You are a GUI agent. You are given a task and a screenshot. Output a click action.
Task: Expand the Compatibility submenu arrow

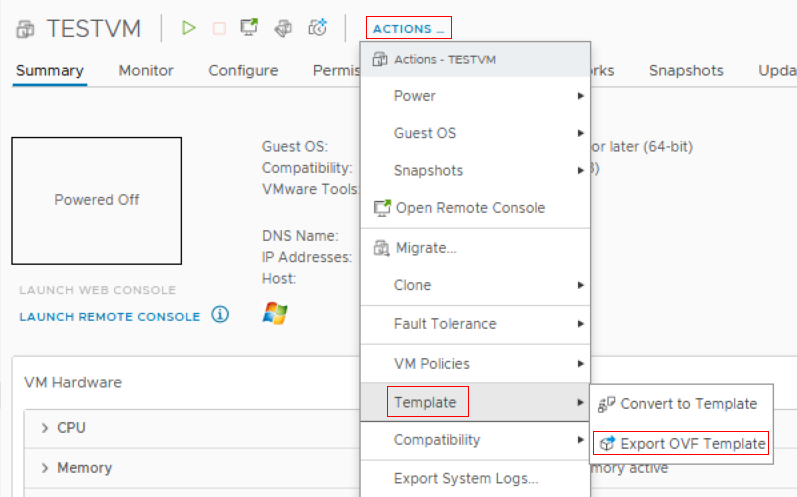click(580, 440)
